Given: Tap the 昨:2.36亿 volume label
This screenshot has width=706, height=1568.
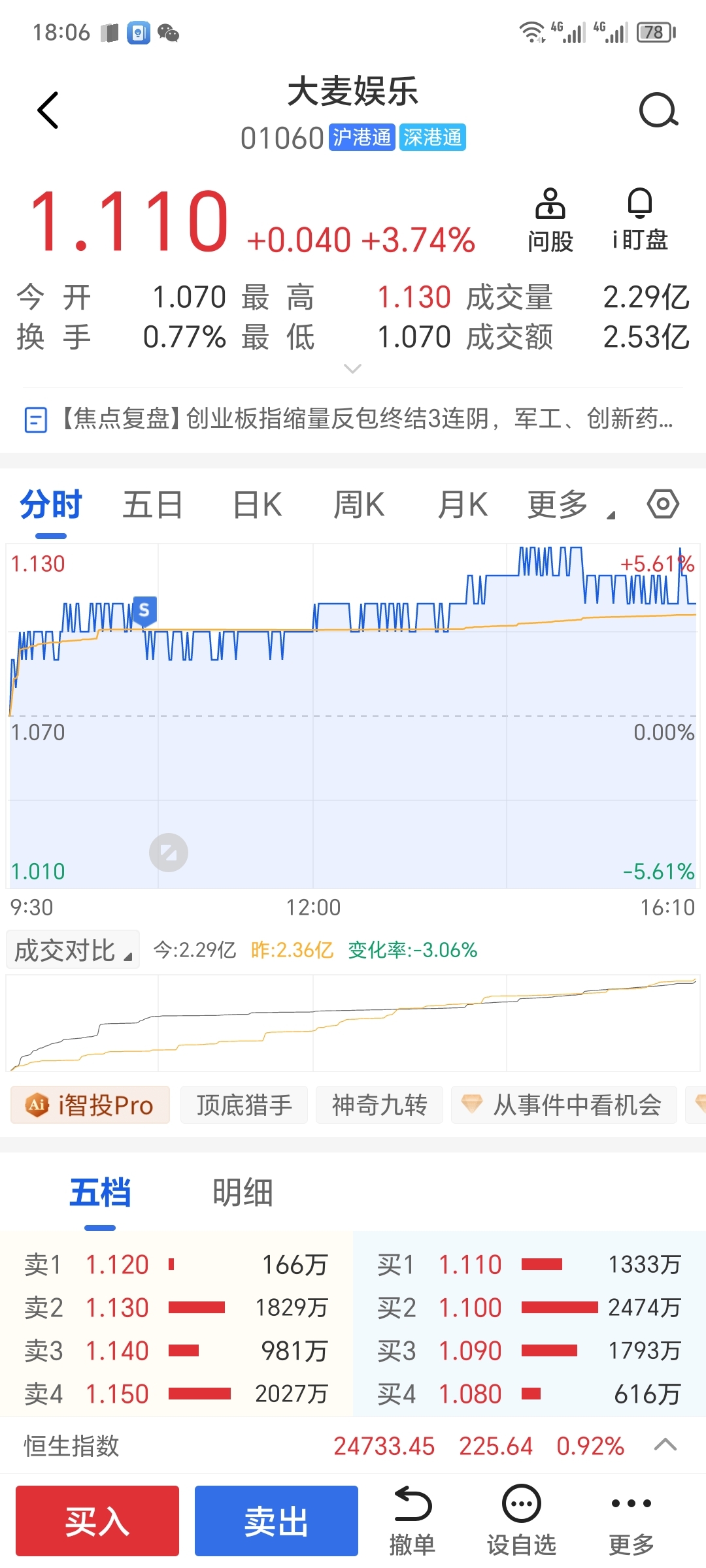Looking at the screenshot, I should 292,950.
